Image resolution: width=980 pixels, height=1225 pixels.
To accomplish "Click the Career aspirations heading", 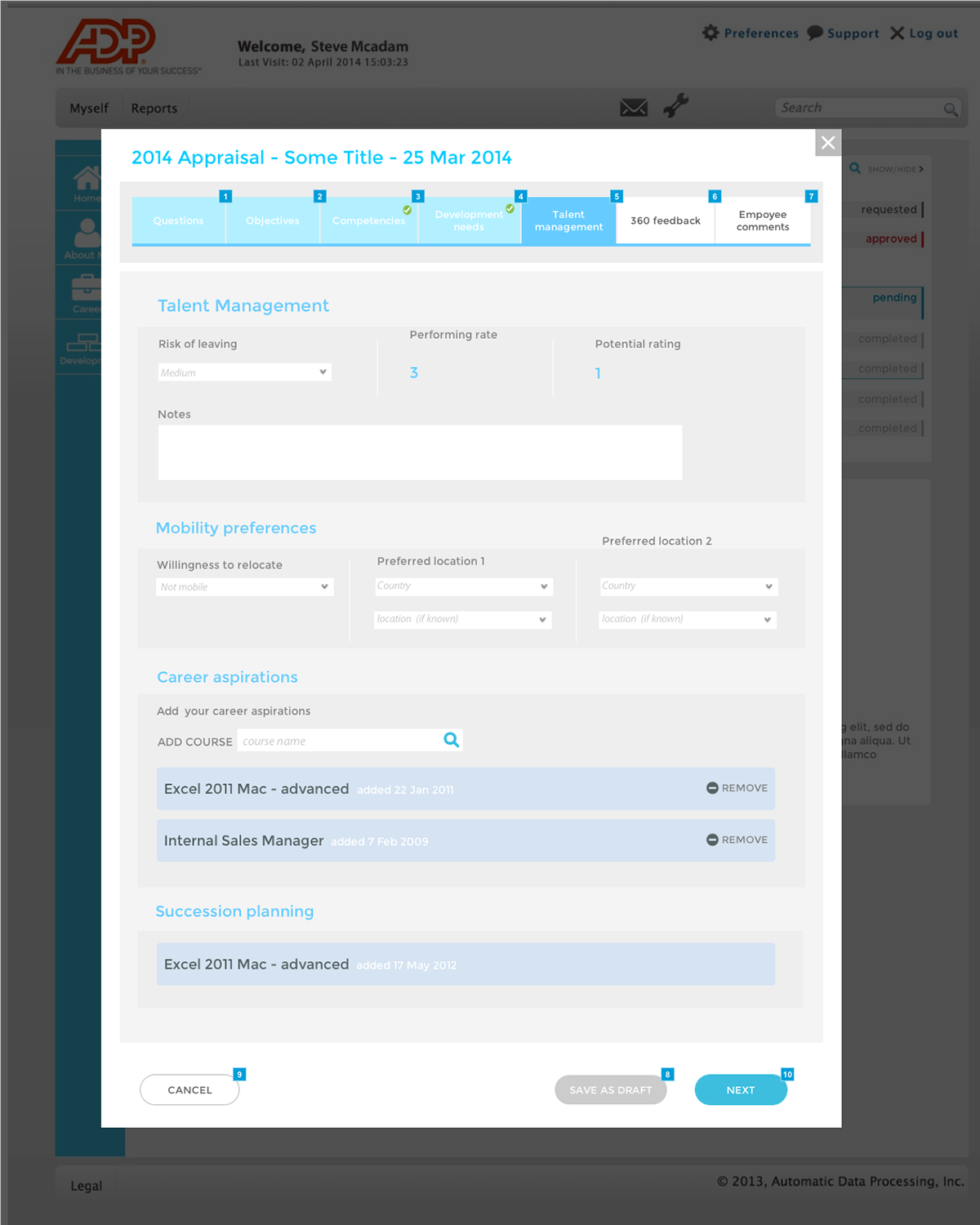I will (x=227, y=677).
